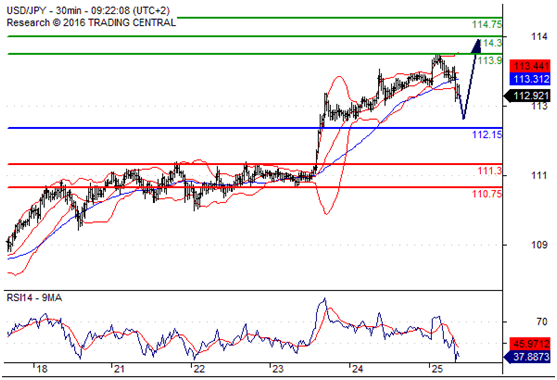This screenshot has height=380, width=557.
Task: Select the date marker 23 on time axis
Action: pos(278,369)
